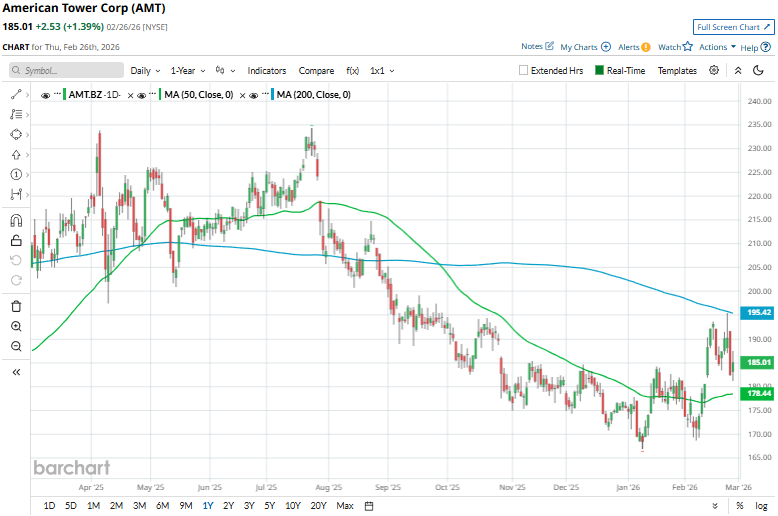The width and height of the screenshot is (778, 516).
Task: Open the Actions dropdown menu
Action: pyautogui.click(x=717, y=47)
